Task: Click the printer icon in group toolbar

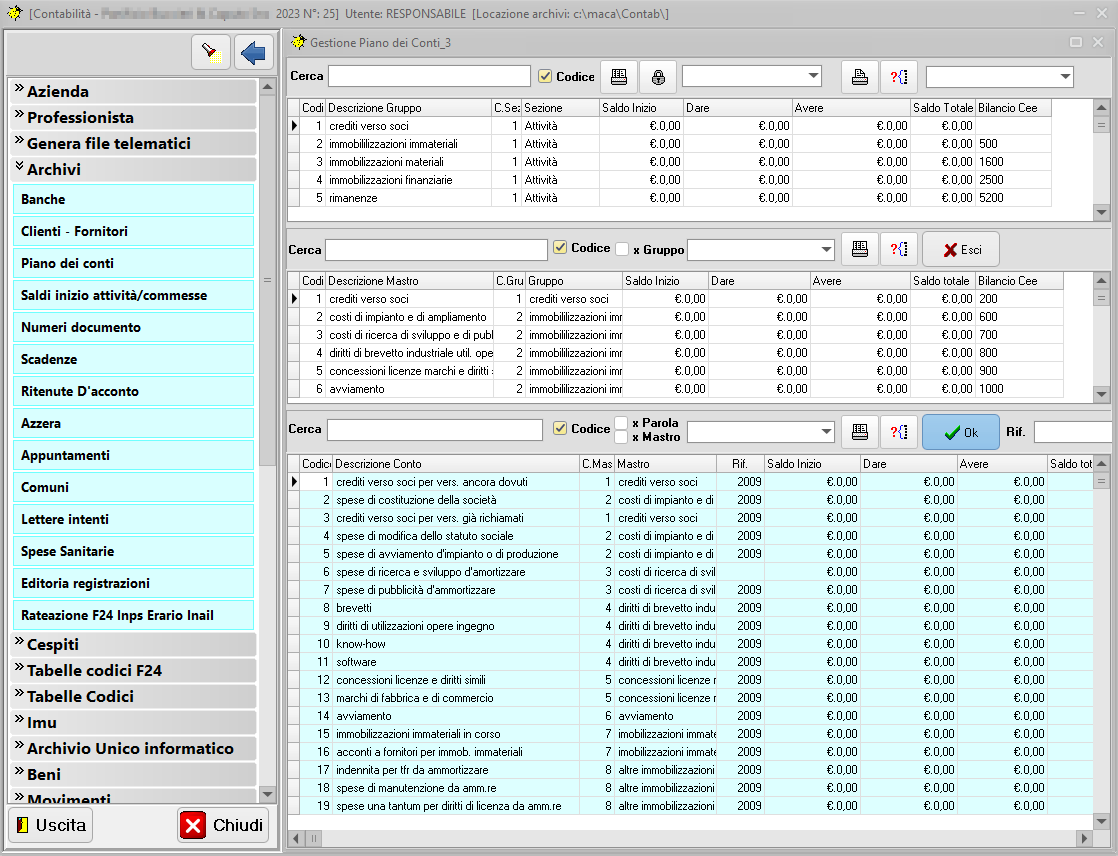Action: 859,77
